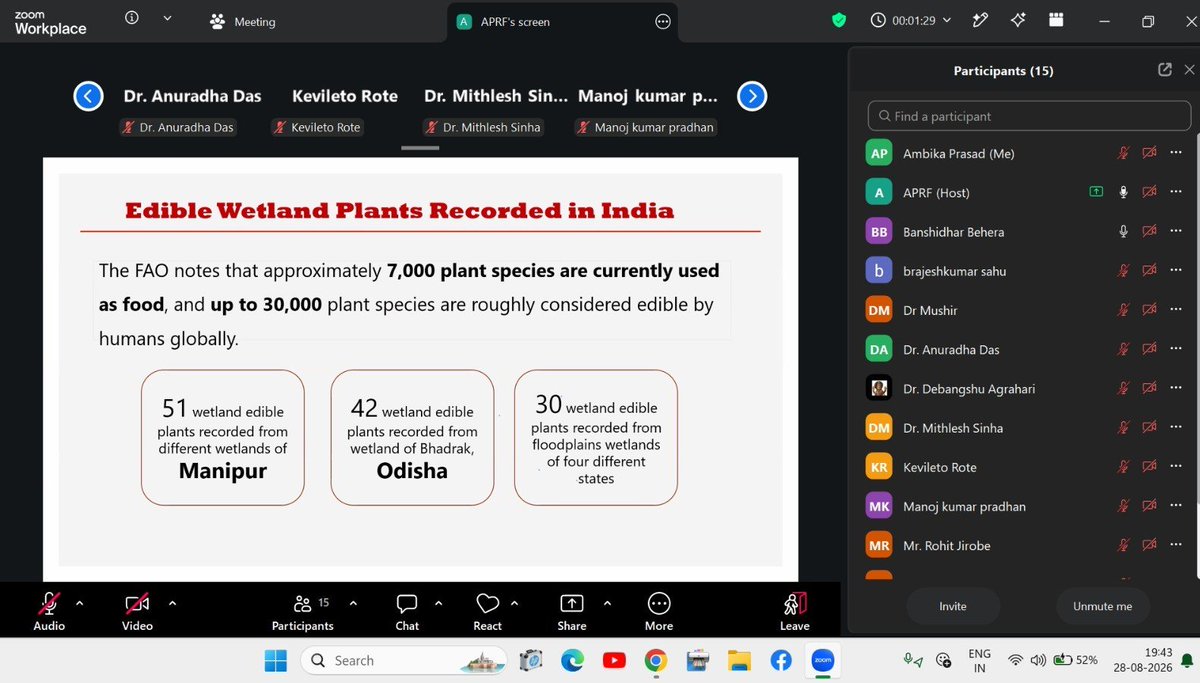Open the AI Companion sparkle icon

point(1019,20)
